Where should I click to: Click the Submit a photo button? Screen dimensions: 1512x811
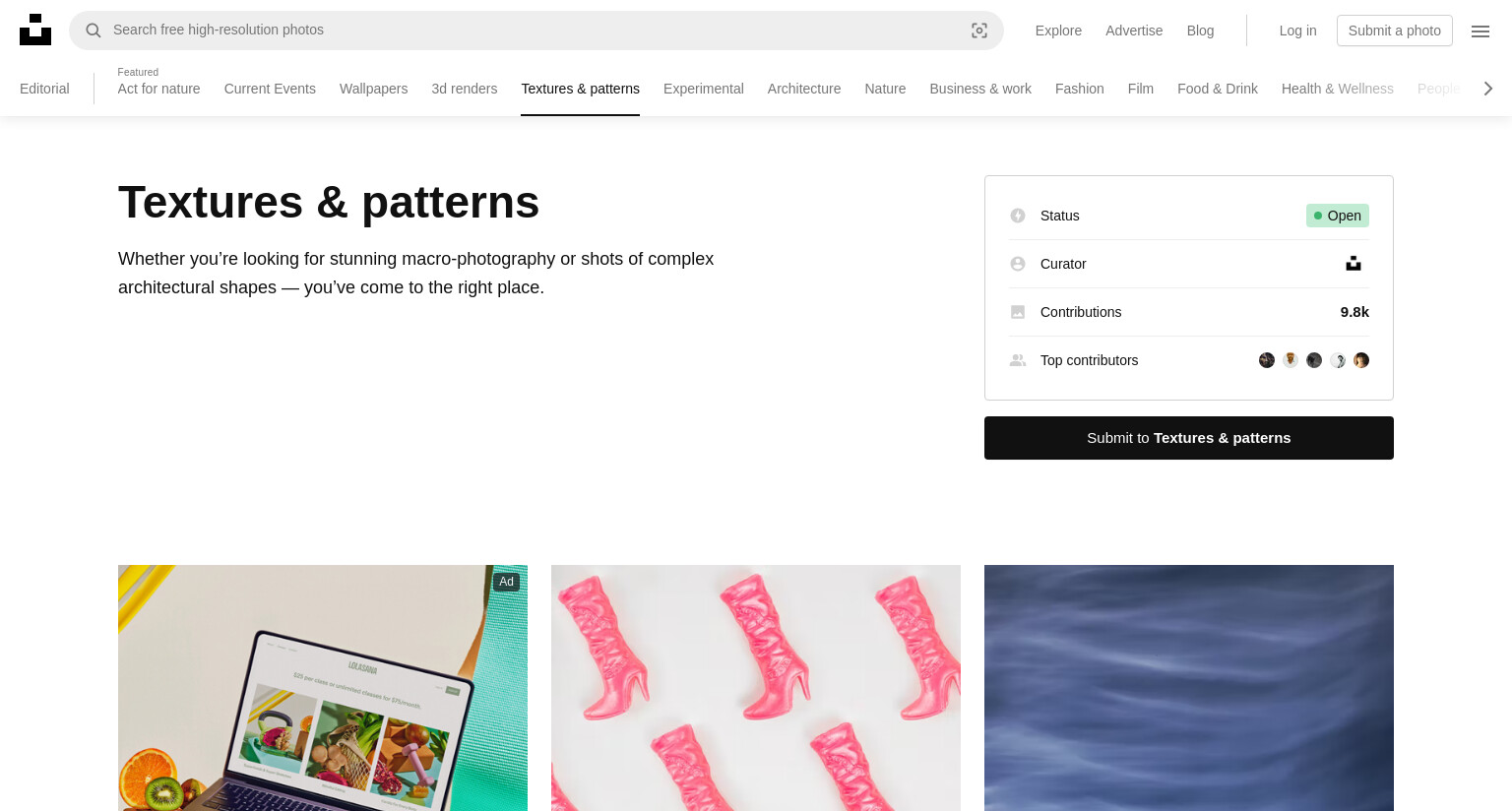click(1395, 31)
